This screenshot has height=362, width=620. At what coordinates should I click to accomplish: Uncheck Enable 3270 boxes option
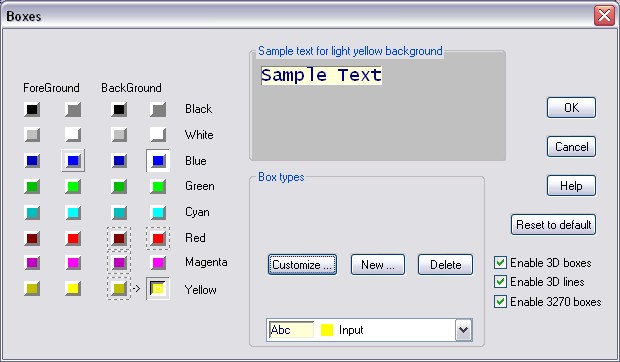pyautogui.click(x=501, y=302)
